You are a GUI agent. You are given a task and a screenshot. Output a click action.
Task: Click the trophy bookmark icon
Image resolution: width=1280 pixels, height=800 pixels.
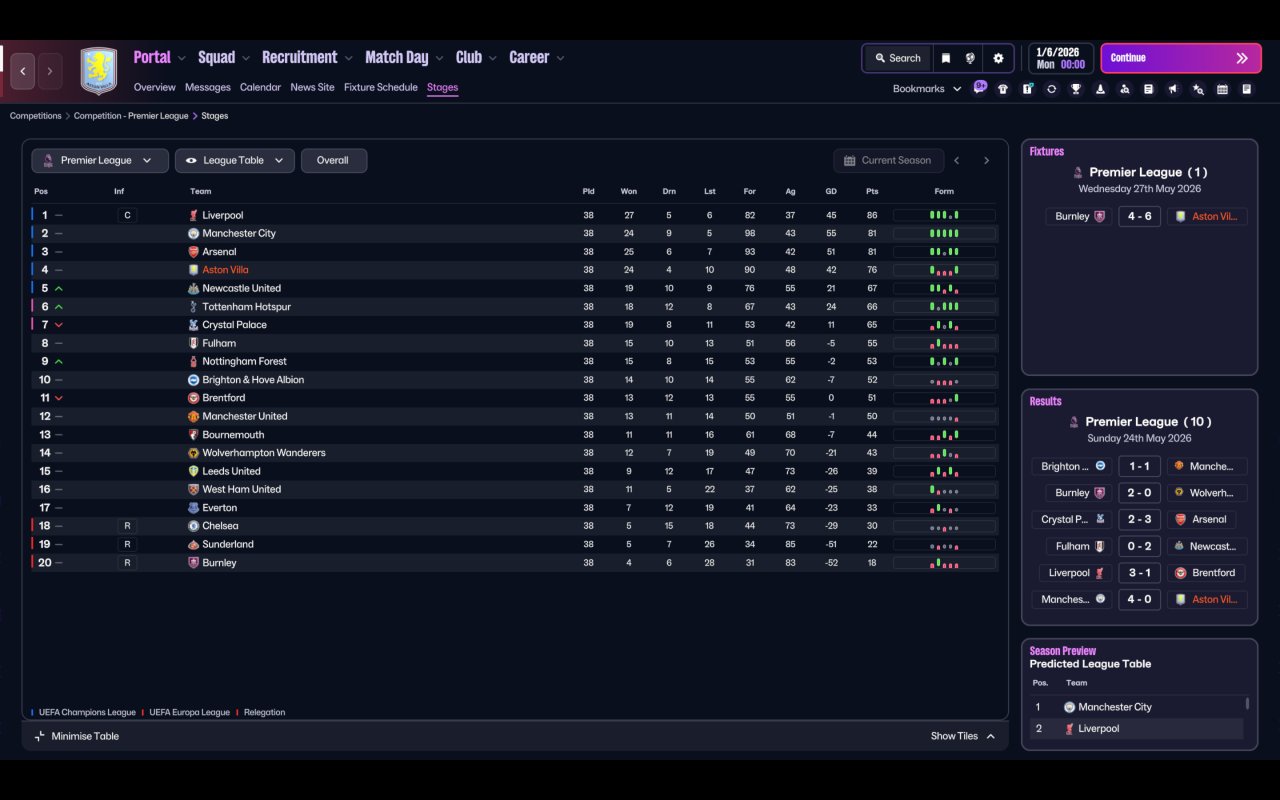click(1076, 89)
